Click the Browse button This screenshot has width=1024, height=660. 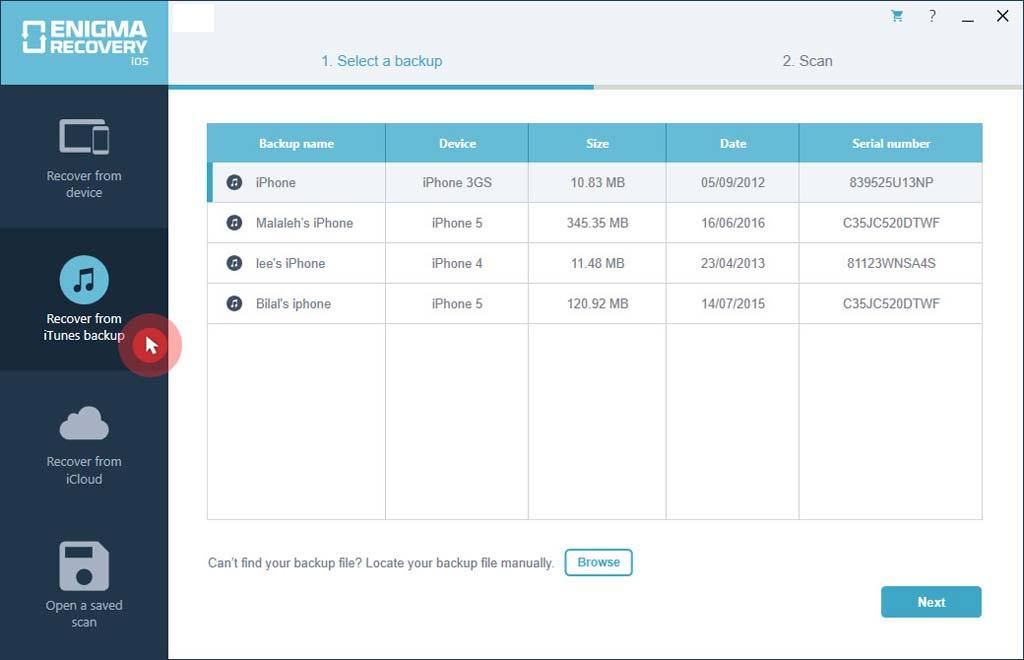[598, 562]
